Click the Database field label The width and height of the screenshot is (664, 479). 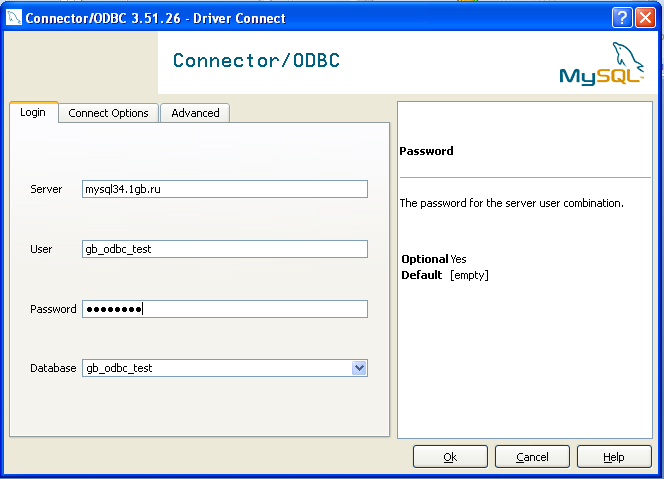(x=53, y=368)
